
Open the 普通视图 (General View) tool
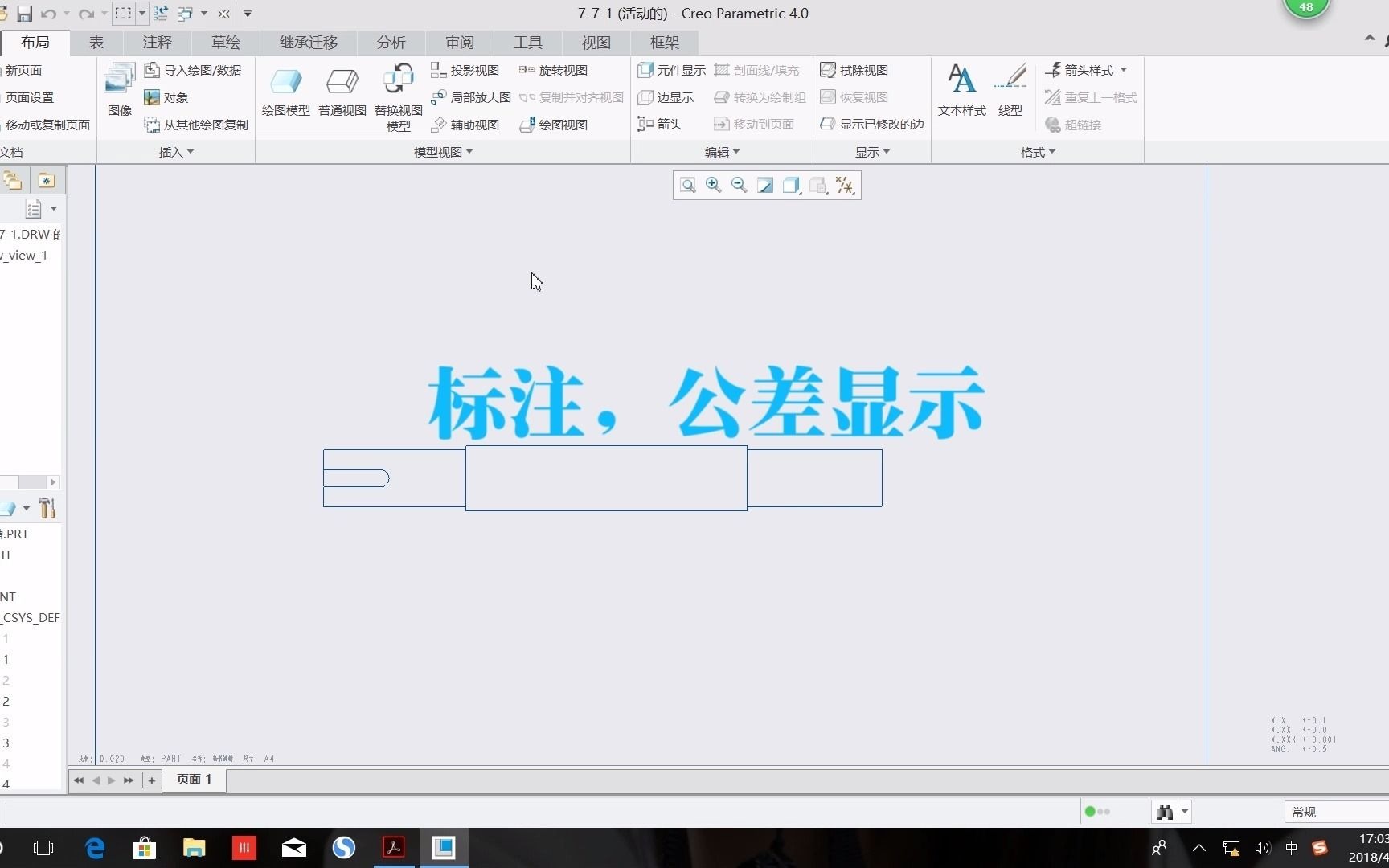click(x=342, y=91)
